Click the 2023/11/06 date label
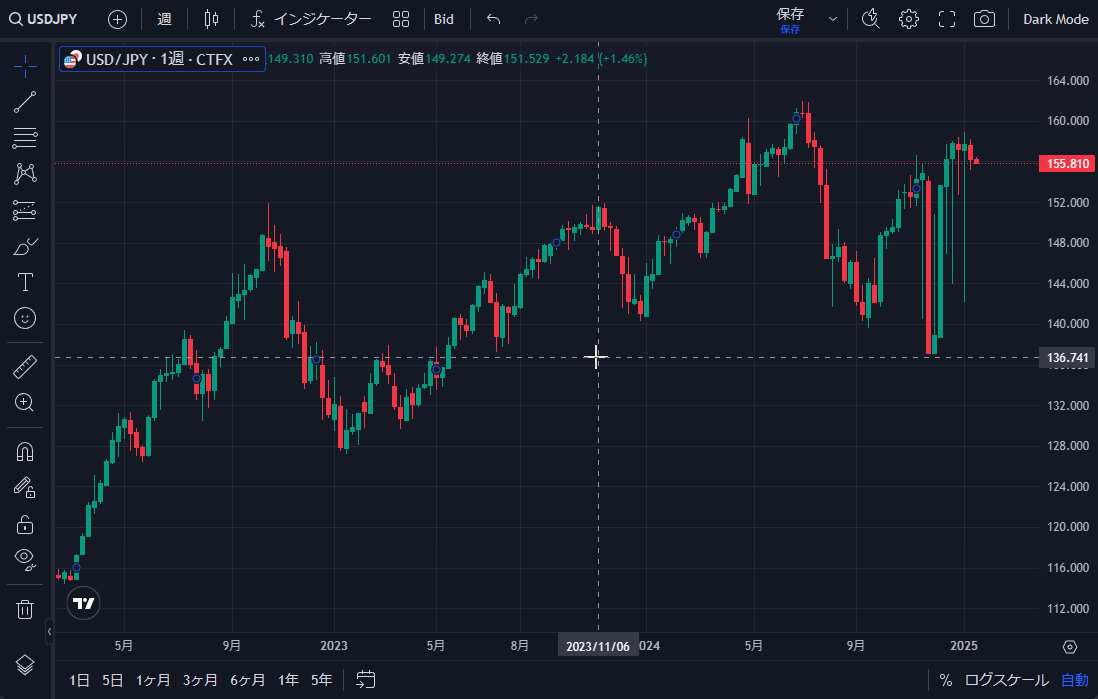 click(598, 646)
